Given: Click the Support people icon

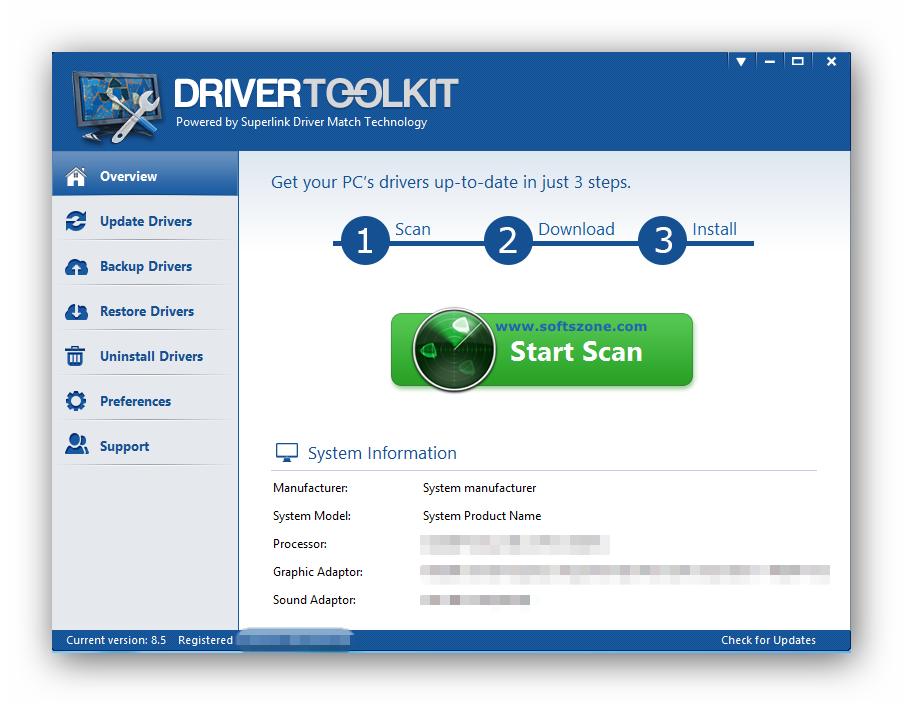Looking at the screenshot, I should [77, 444].
